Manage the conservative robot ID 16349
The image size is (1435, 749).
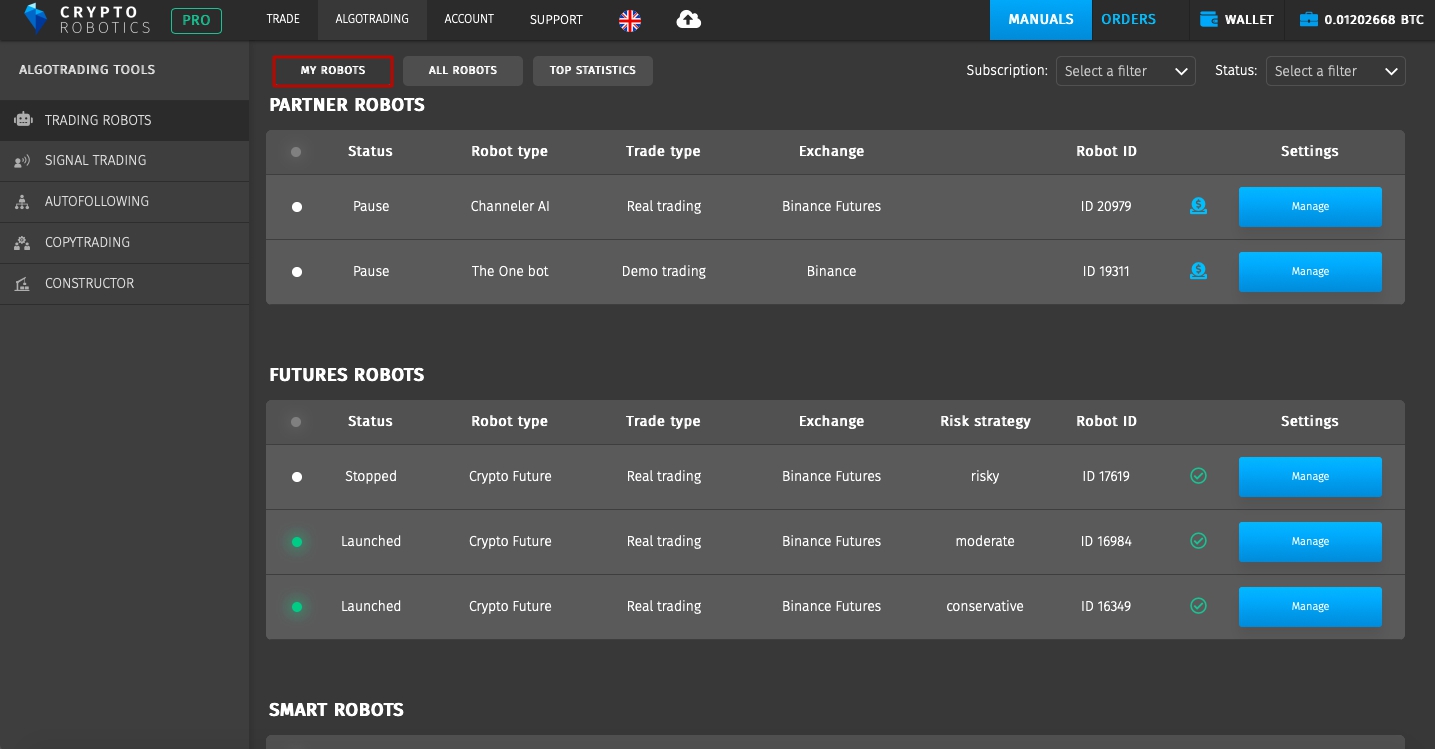pos(1310,607)
